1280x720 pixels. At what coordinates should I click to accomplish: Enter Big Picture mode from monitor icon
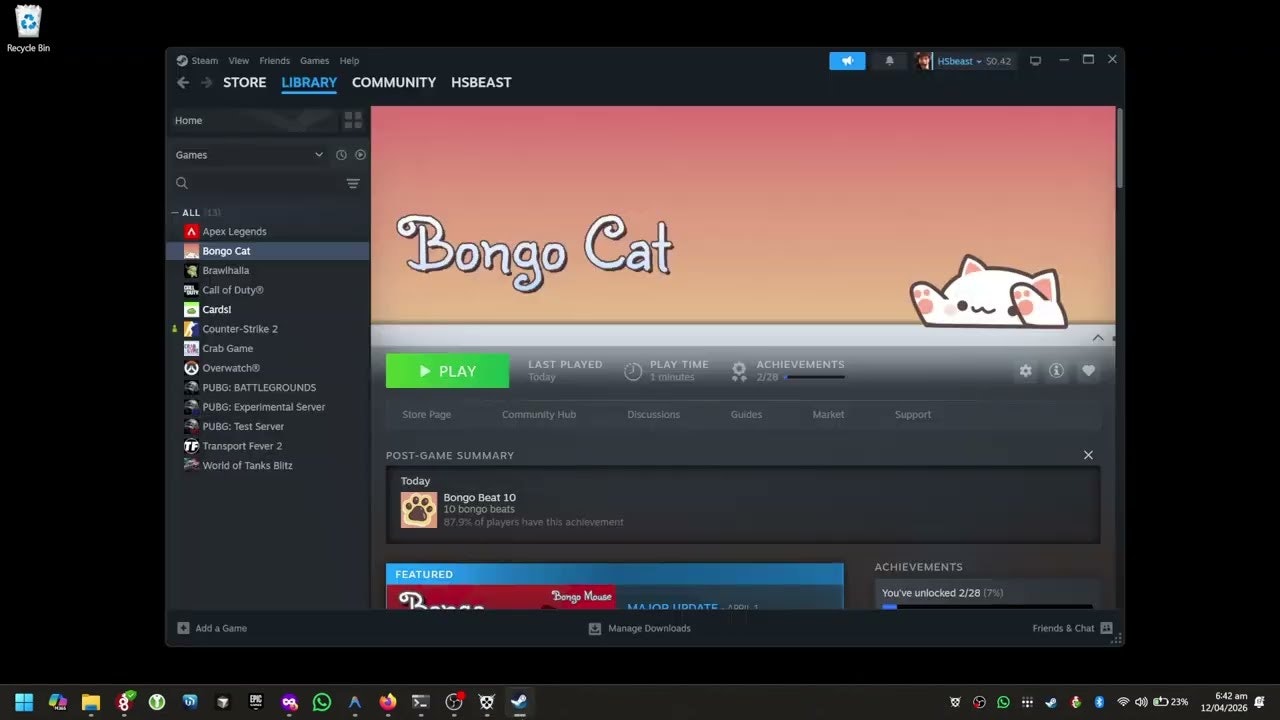pyautogui.click(x=1035, y=61)
